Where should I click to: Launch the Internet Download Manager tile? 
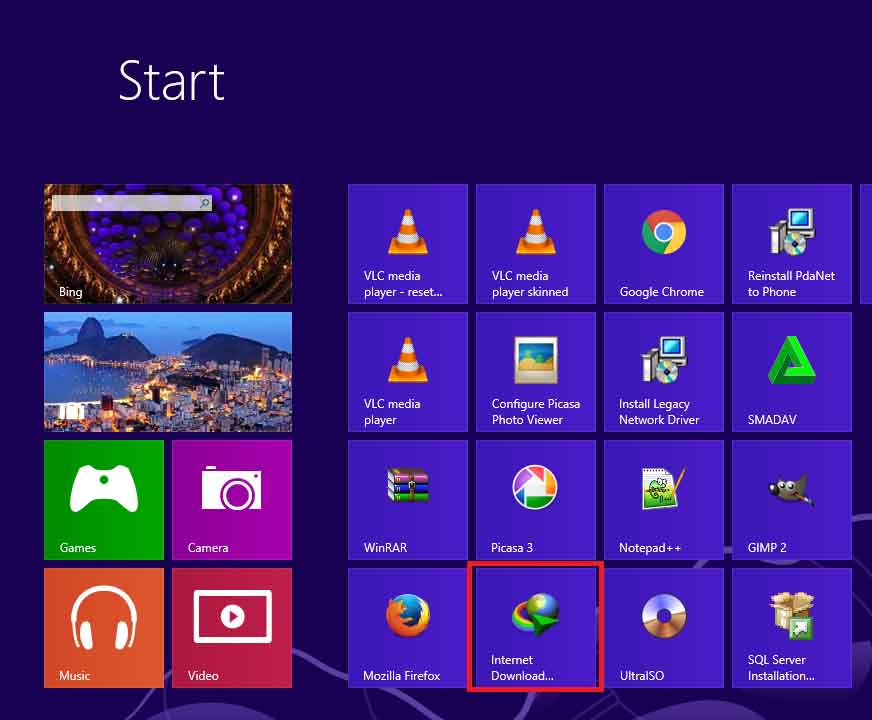pyautogui.click(x=536, y=628)
